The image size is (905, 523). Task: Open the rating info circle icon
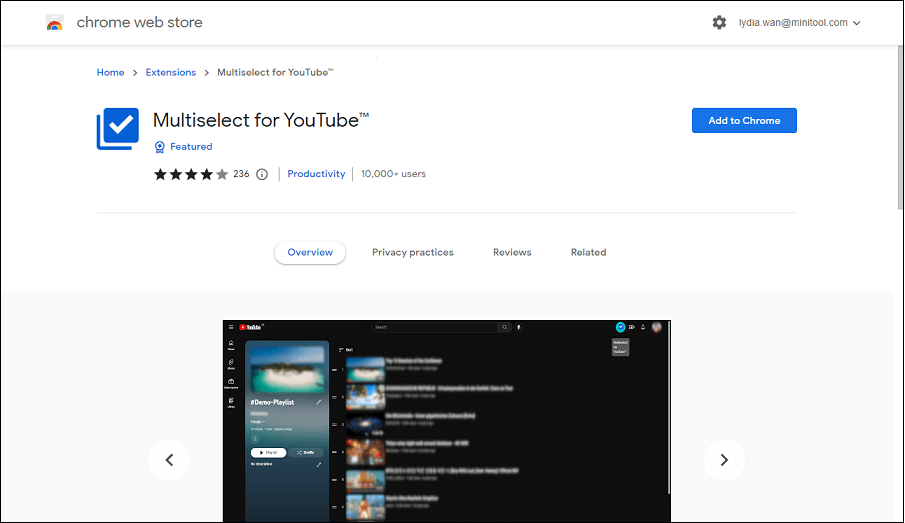(x=262, y=174)
